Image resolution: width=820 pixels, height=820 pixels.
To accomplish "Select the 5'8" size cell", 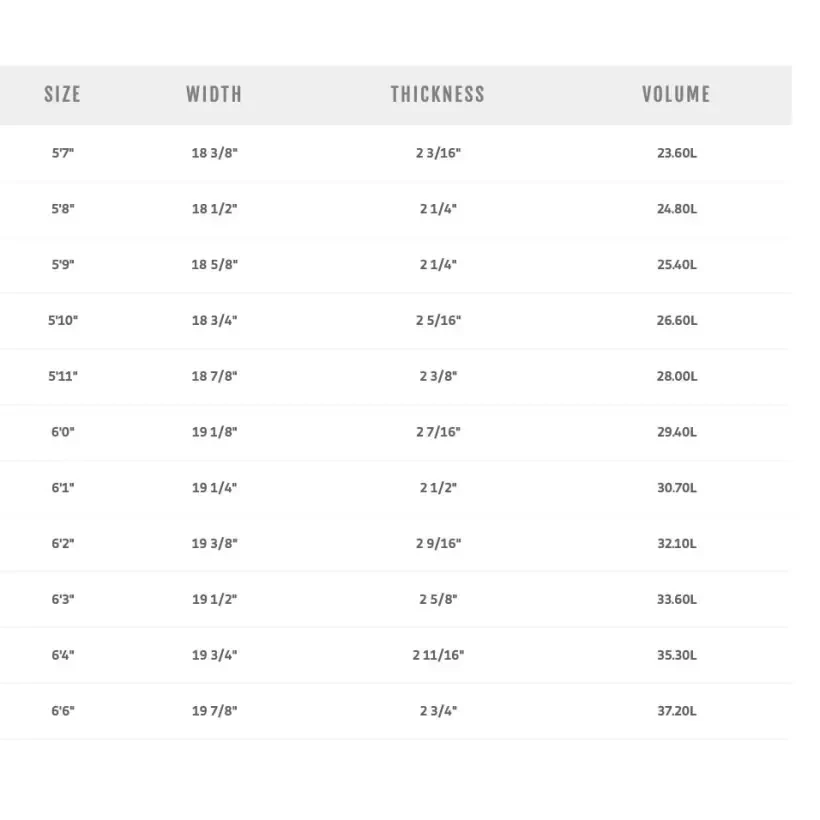I will 63,210.
